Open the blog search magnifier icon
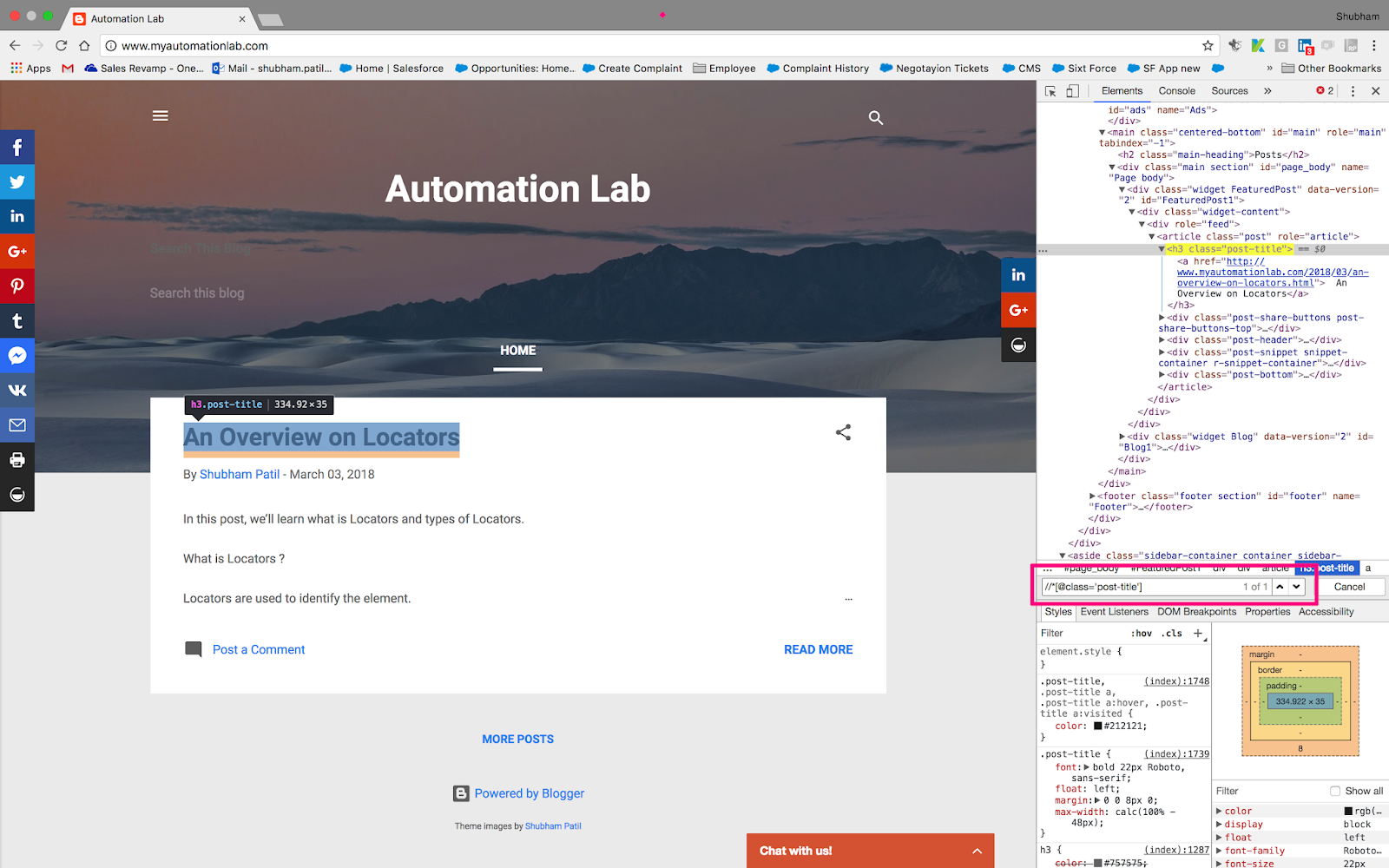 click(x=875, y=117)
